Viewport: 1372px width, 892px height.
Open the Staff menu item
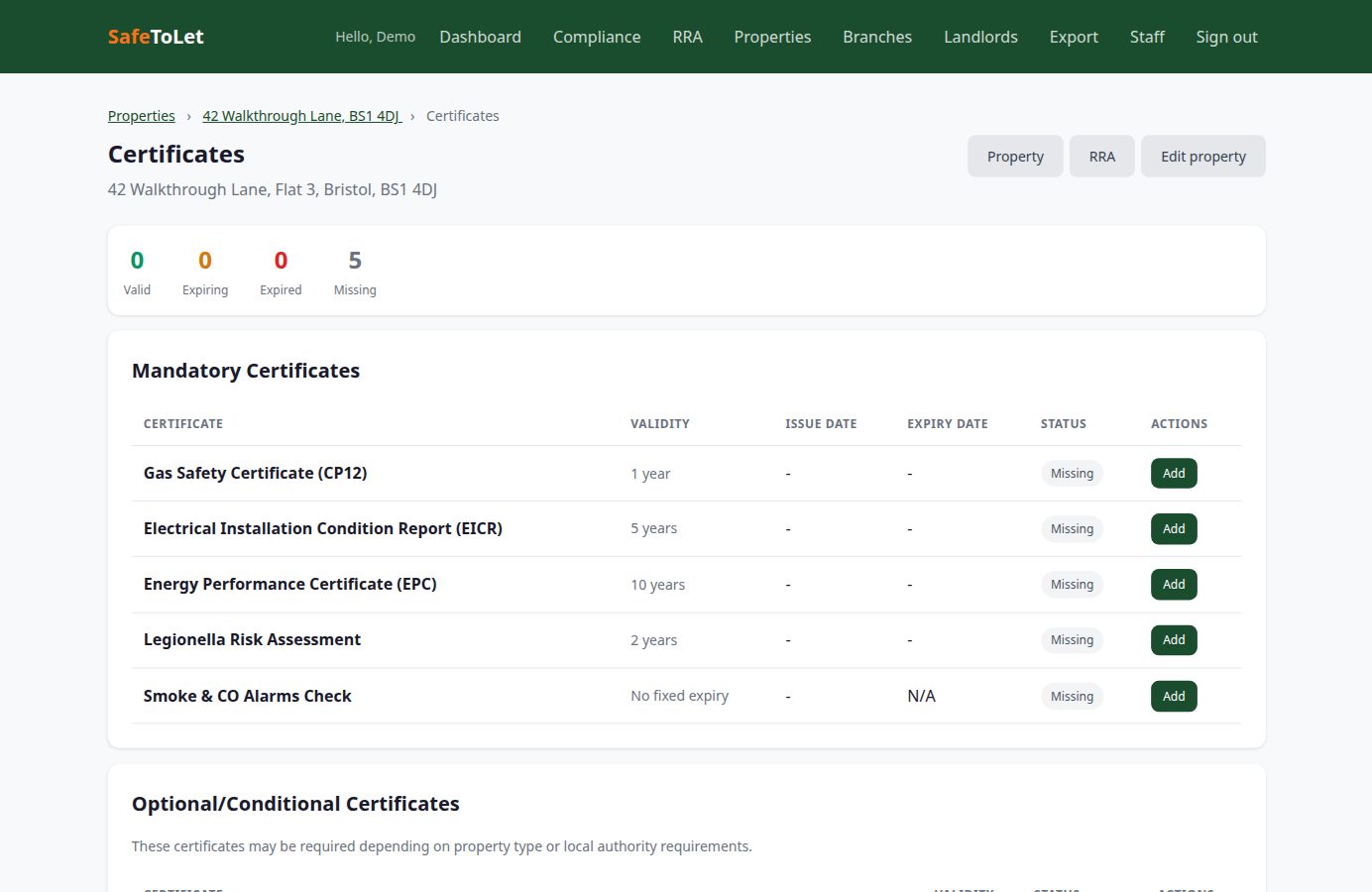click(1147, 37)
